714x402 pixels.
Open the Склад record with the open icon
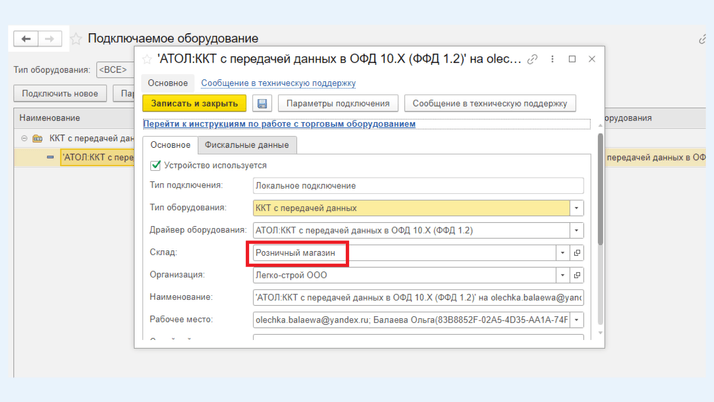[x=577, y=253]
